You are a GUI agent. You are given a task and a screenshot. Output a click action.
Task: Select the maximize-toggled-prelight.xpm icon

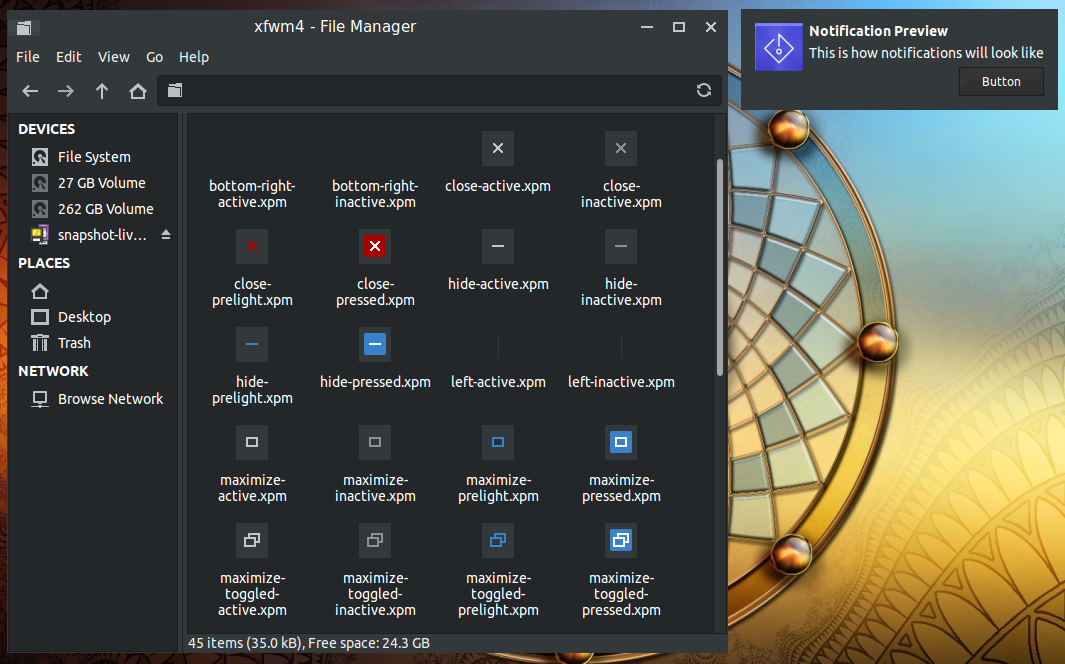(498, 540)
